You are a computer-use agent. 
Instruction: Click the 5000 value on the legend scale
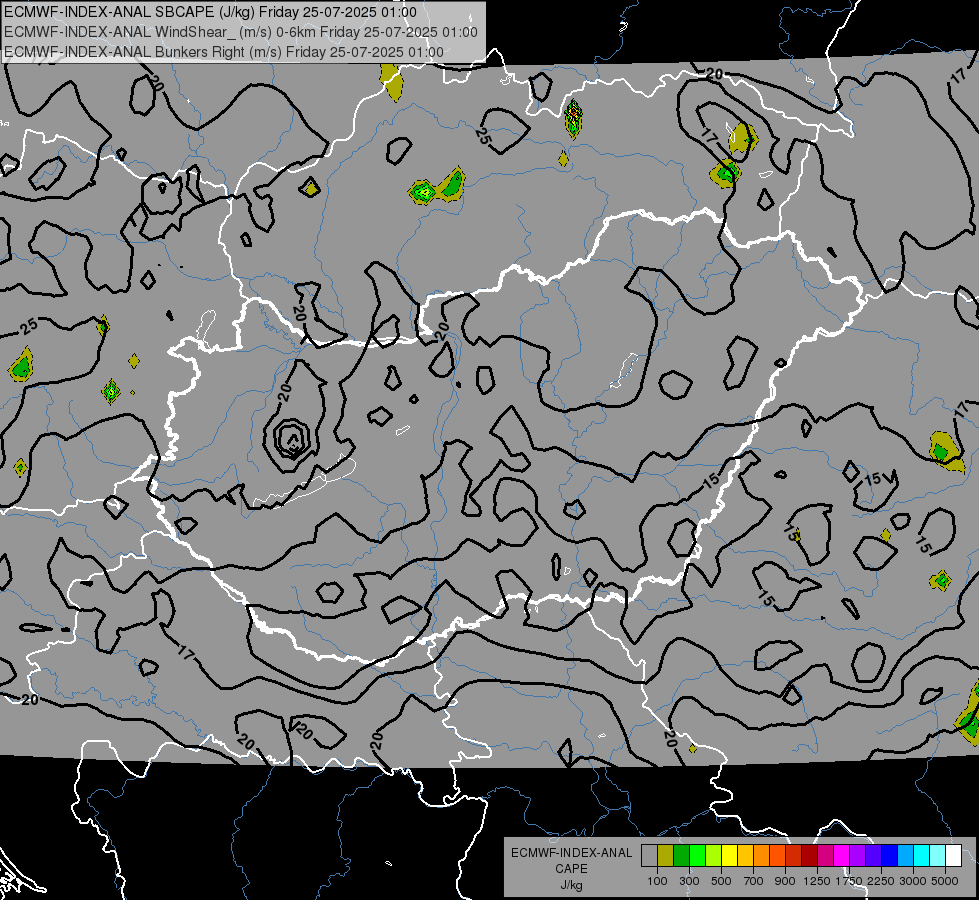point(945,881)
